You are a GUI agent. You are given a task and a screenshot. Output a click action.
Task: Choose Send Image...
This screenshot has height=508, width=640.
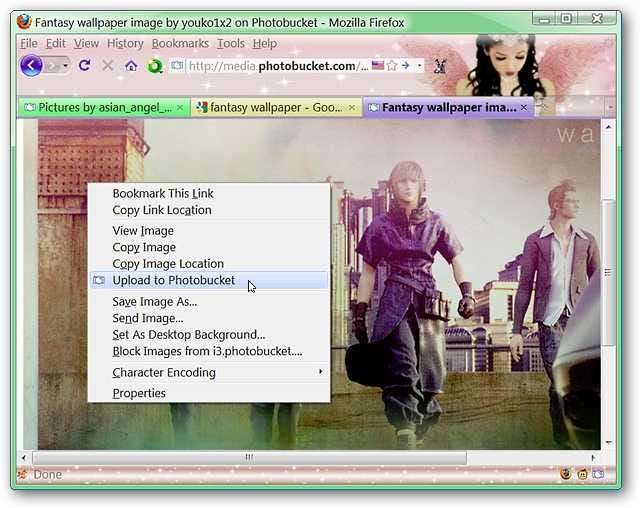208,318
